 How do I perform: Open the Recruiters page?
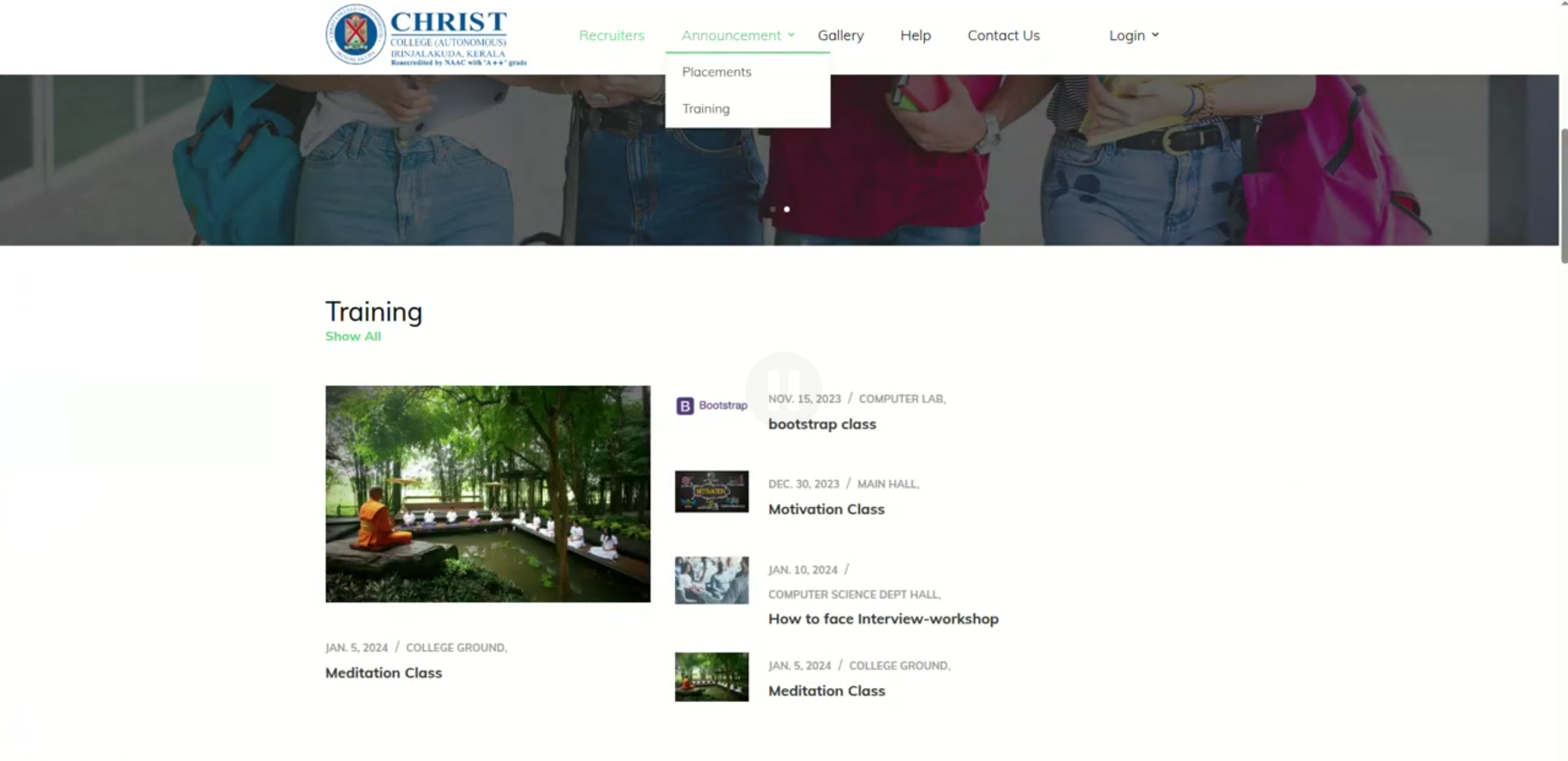tap(611, 35)
